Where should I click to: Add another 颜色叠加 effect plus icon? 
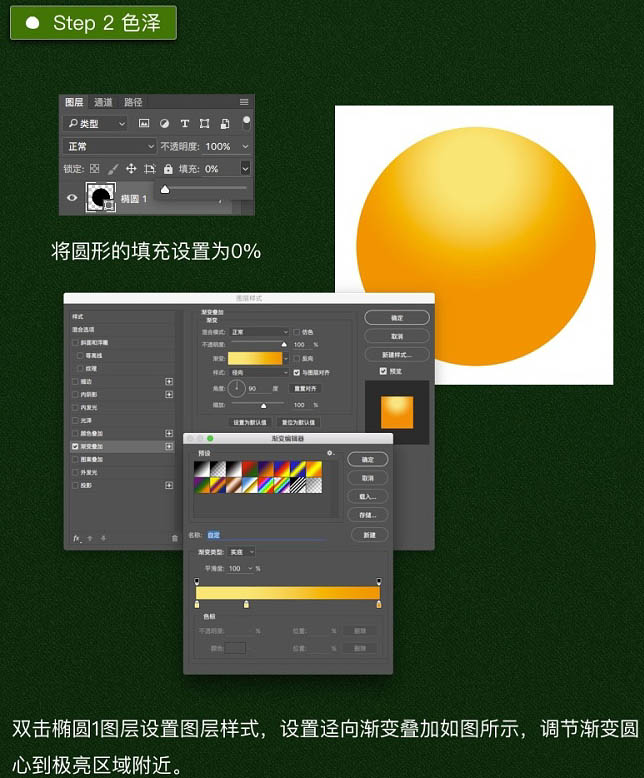click(169, 434)
